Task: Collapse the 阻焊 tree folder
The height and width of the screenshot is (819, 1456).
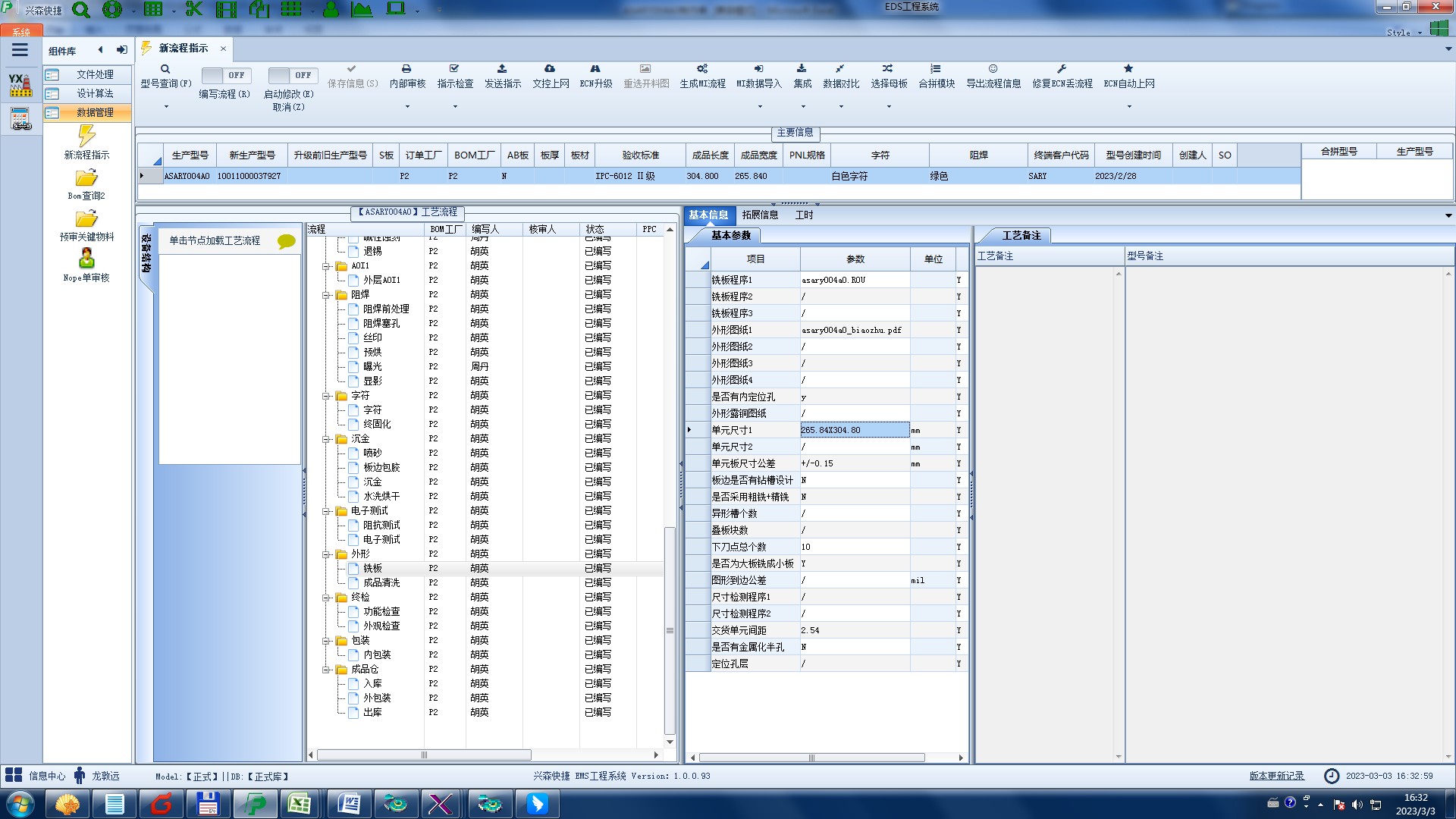Action: click(x=326, y=295)
